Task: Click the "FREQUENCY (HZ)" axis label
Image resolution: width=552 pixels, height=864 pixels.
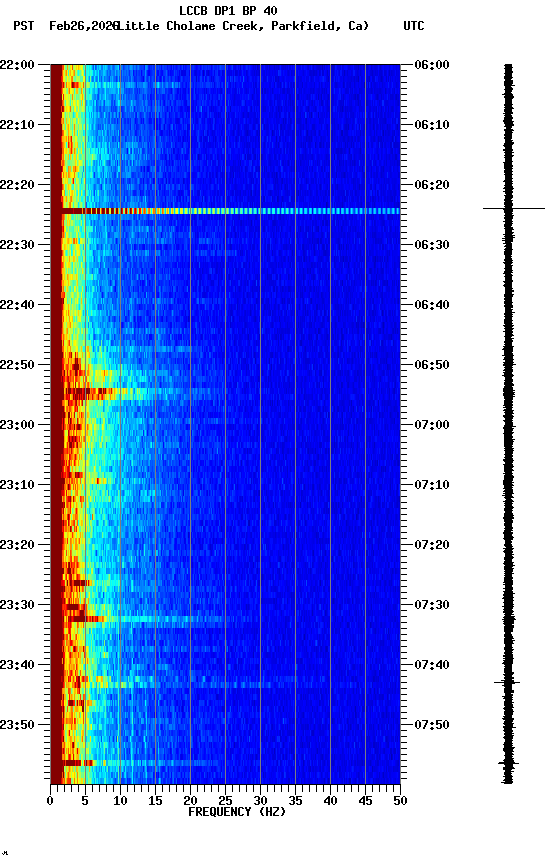Action: point(237,812)
